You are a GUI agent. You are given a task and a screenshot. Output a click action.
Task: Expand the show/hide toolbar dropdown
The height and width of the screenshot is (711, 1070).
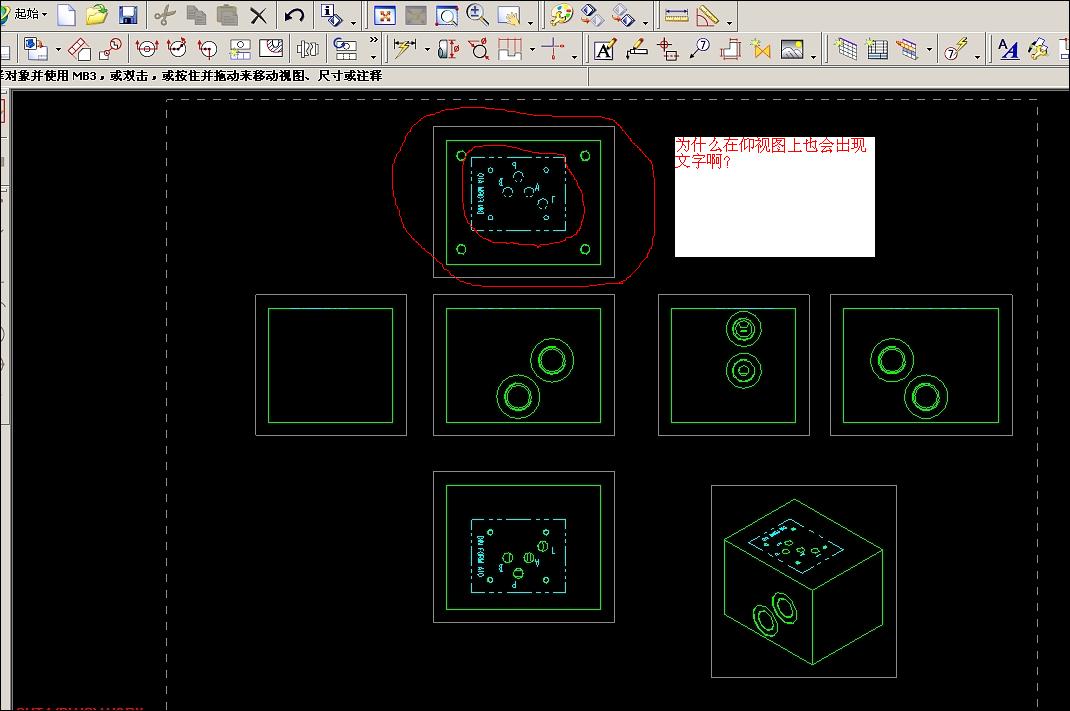646,23
